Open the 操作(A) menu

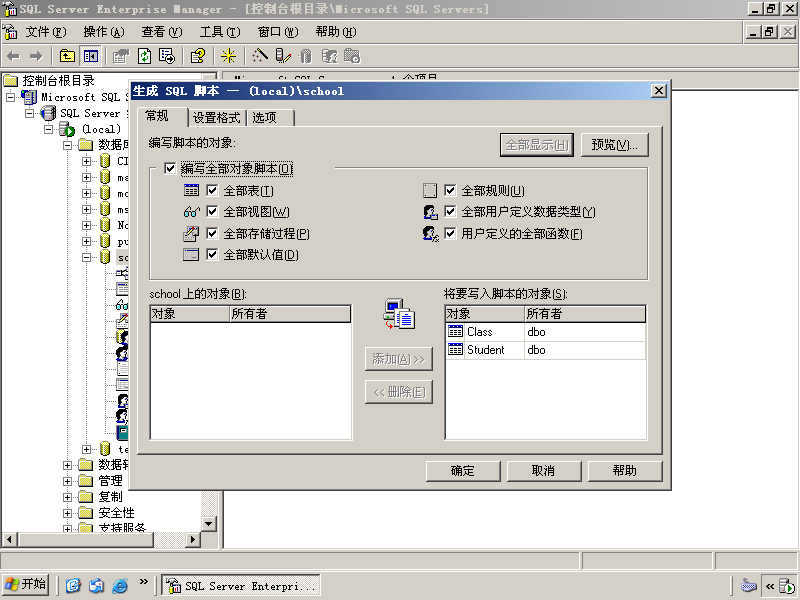tap(104, 32)
